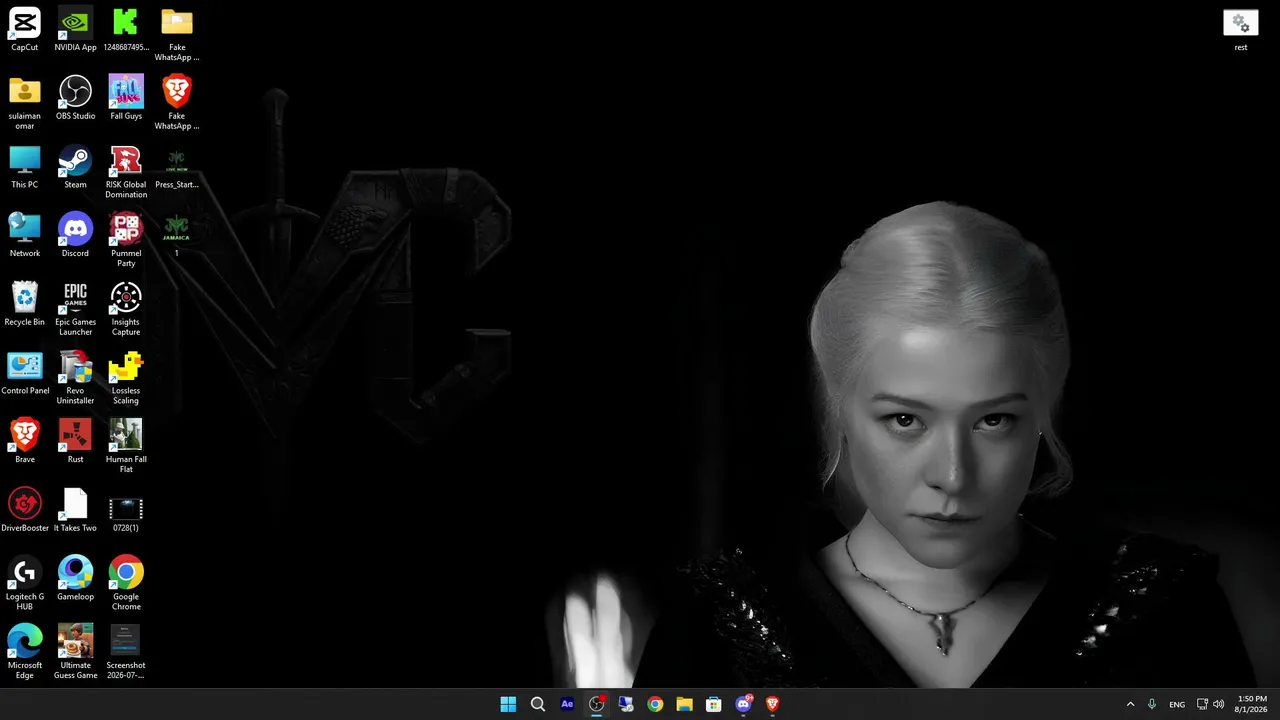1280x720 pixels.
Task: Select the rest file with gear icon
Action: click(x=1241, y=29)
